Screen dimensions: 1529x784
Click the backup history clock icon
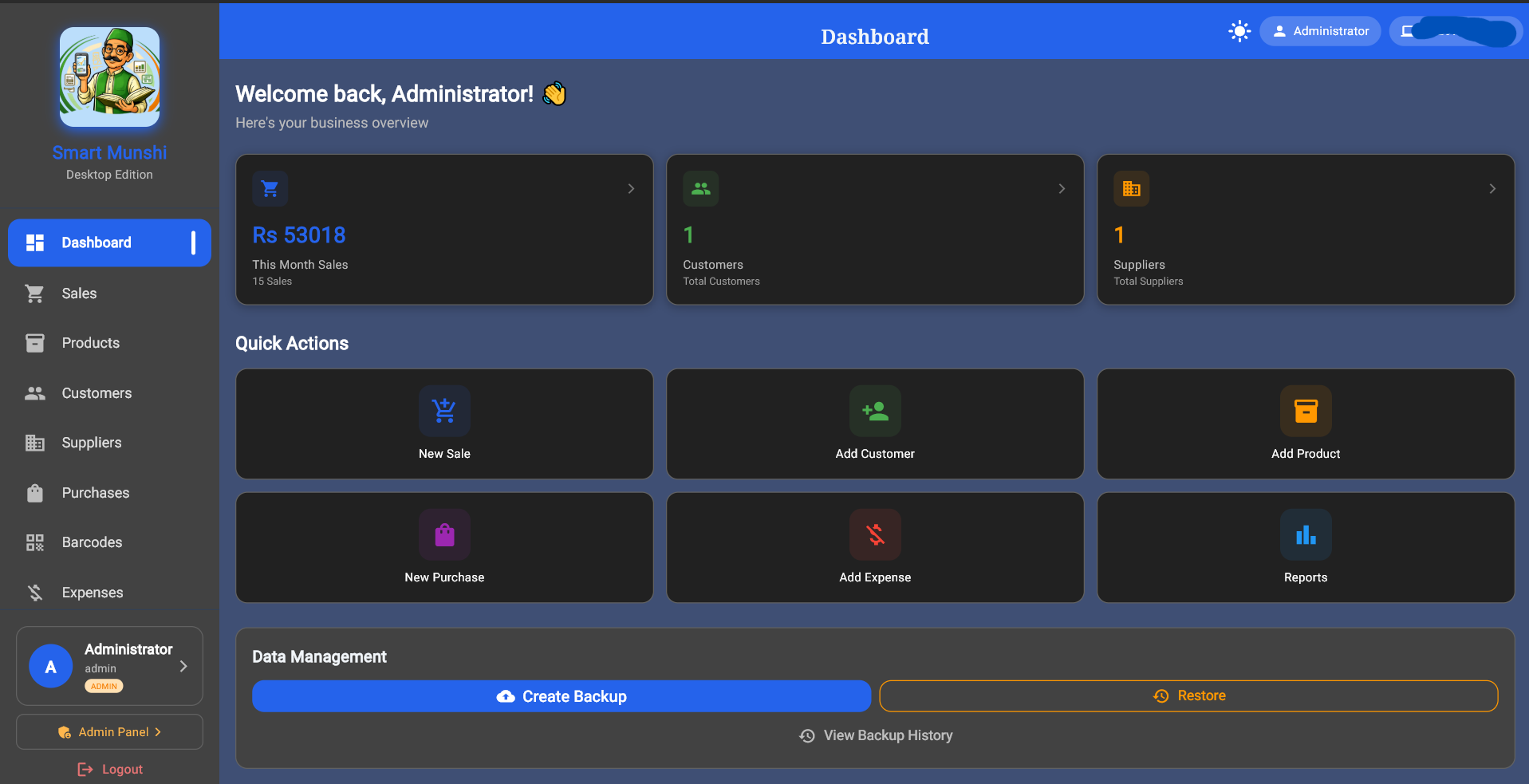[807, 736]
